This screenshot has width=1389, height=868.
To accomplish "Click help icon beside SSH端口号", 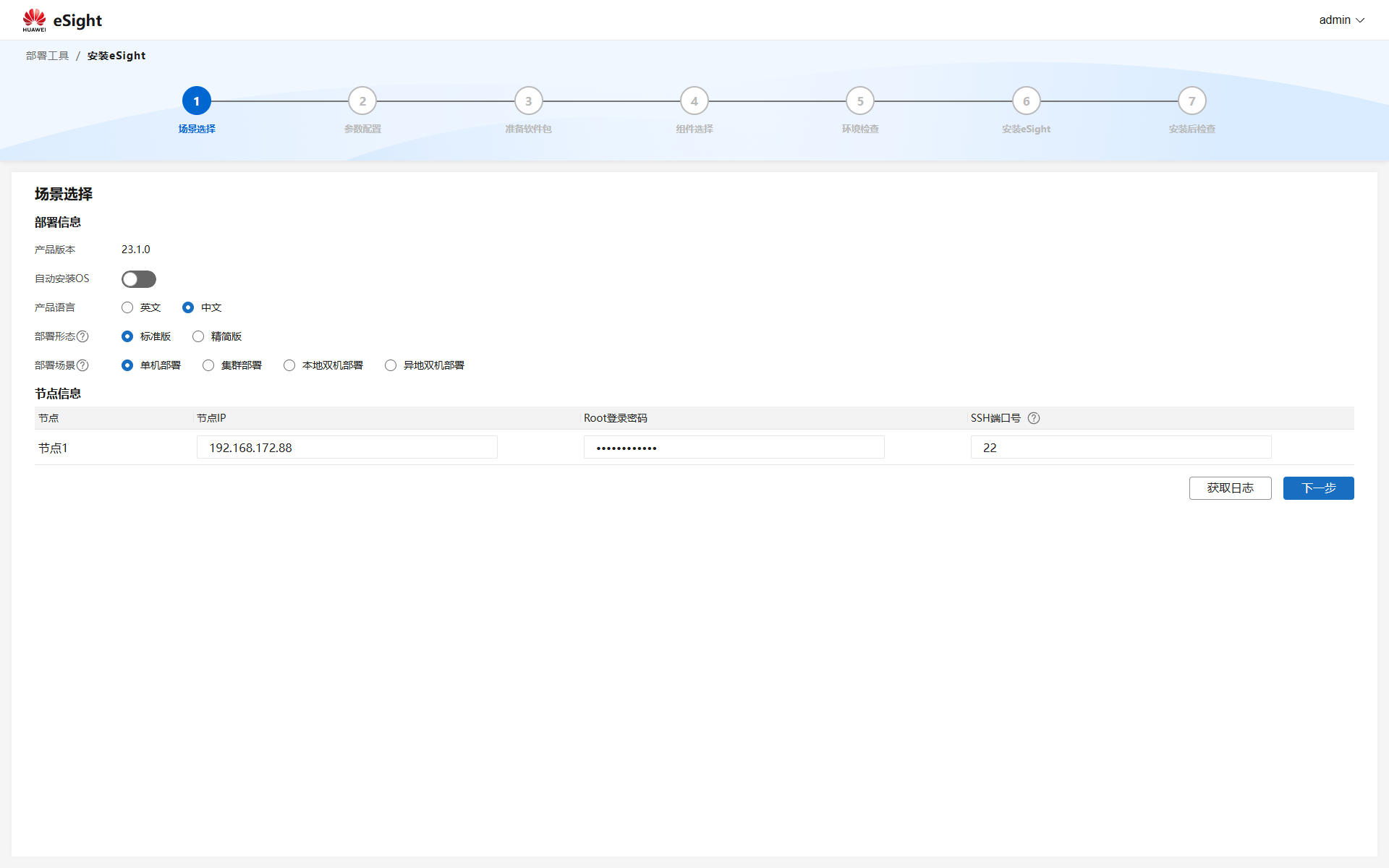I will pyautogui.click(x=1034, y=418).
